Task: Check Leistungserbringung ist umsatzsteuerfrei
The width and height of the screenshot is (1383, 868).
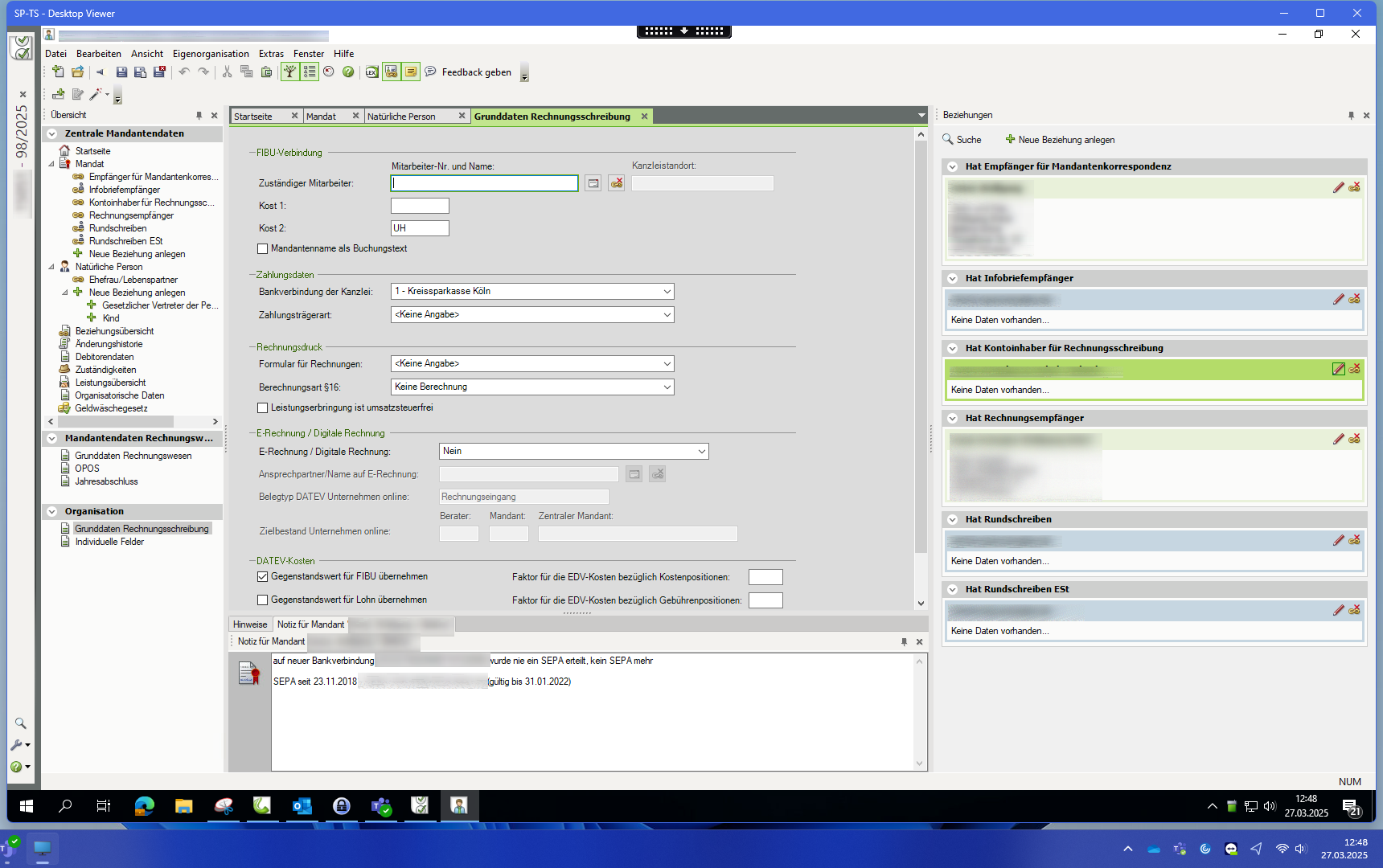Action: (263, 408)
